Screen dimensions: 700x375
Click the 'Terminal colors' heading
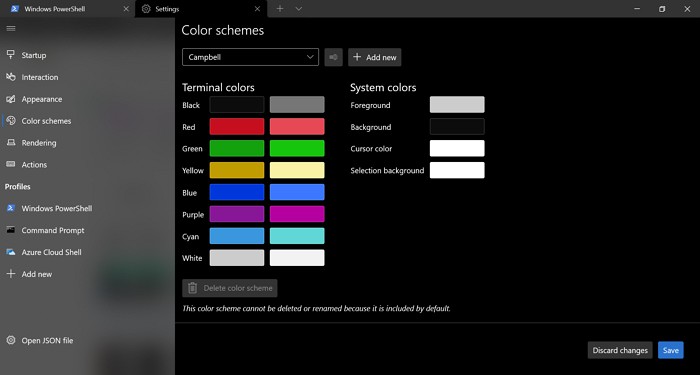[x=218, y=88]
